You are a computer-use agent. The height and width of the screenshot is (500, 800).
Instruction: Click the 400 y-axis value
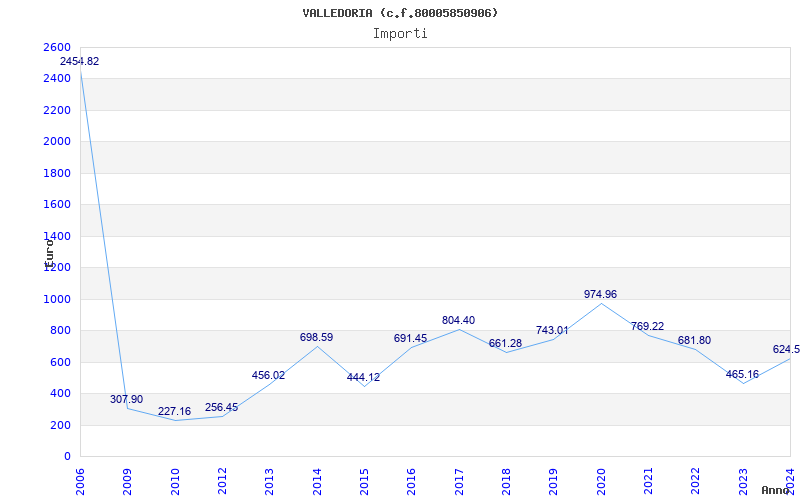[x=60, y=394]
